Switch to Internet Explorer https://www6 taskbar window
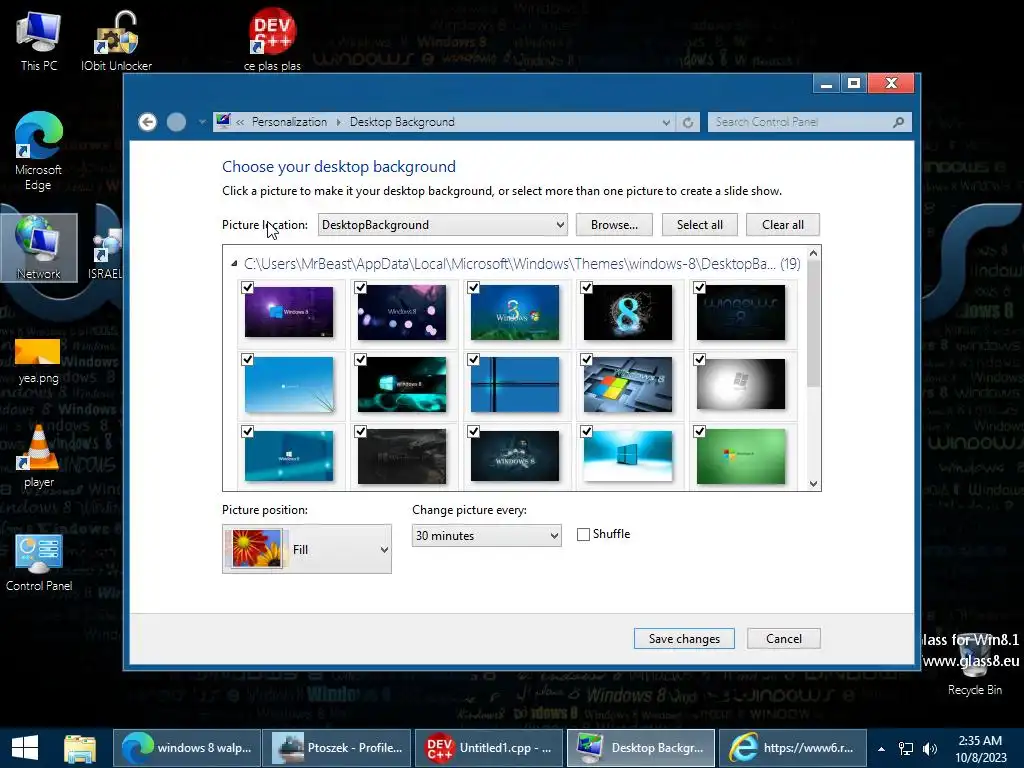Screen dimensions: 1024x768 (792, 748)
